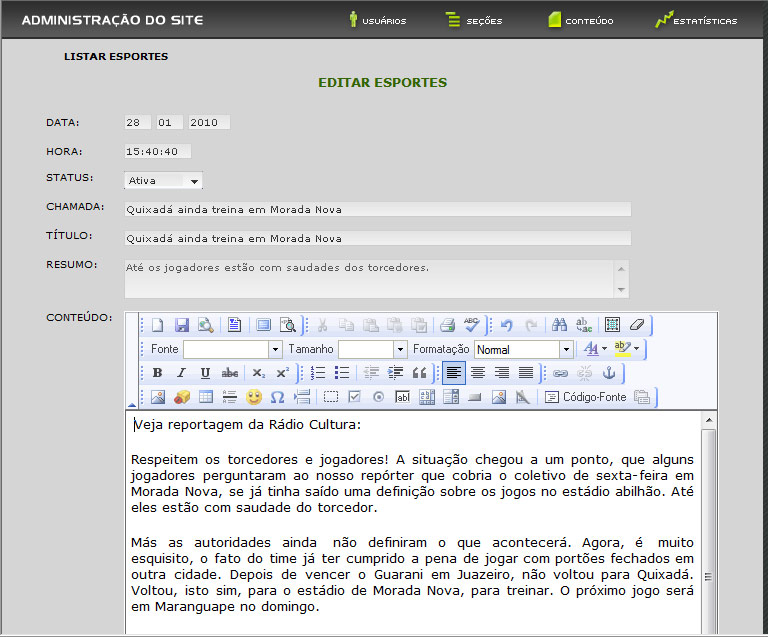Open the Preview icon with magnifier
The width and height of the screenshot is (768, 637).
(x=206, y=325)
